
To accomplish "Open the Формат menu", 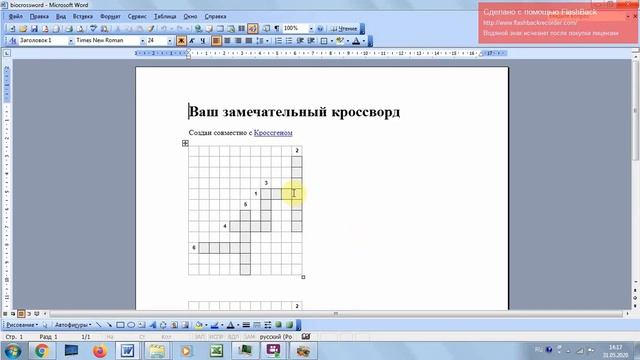I will 110,16.
